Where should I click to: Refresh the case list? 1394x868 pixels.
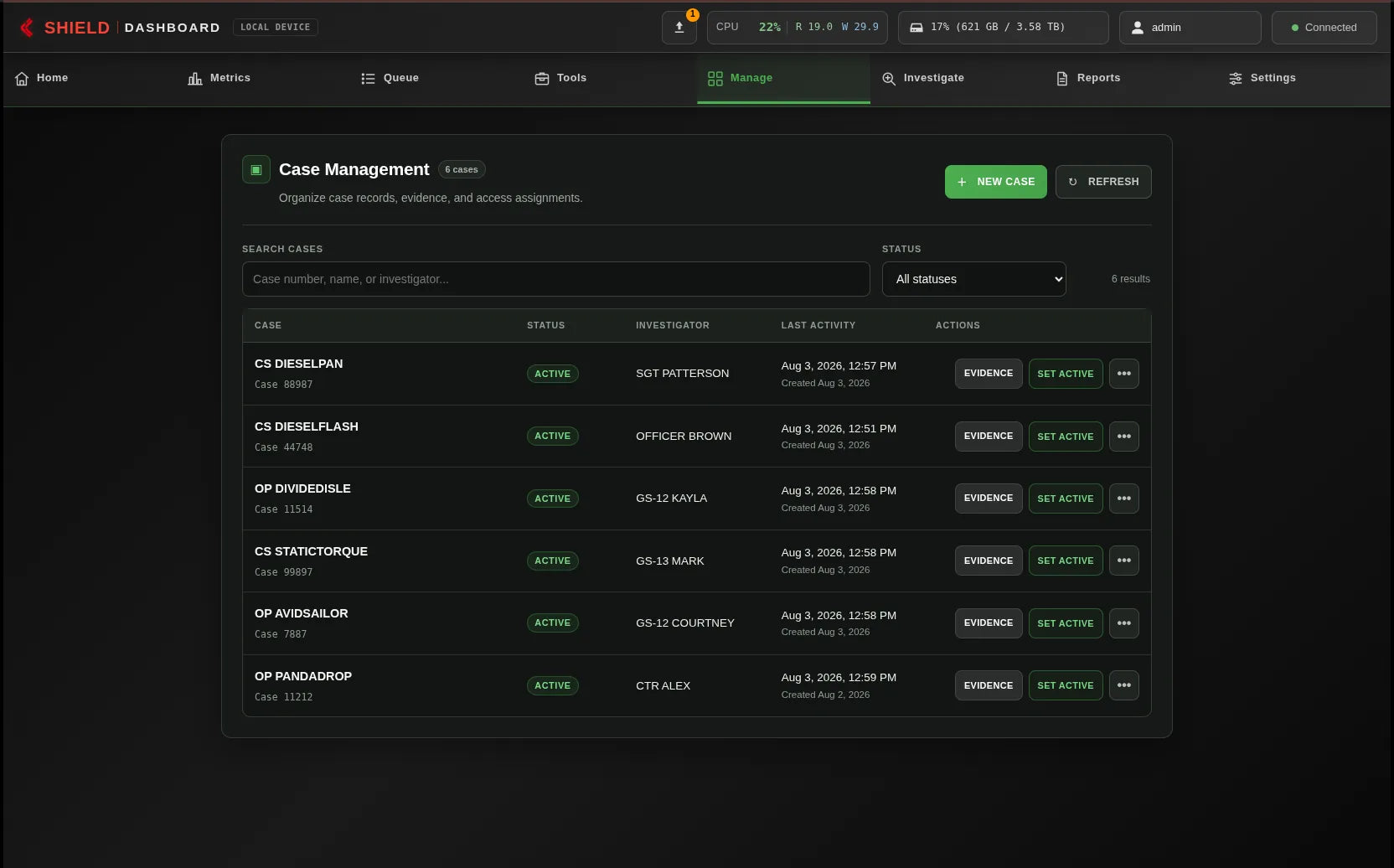point(1103,182)
